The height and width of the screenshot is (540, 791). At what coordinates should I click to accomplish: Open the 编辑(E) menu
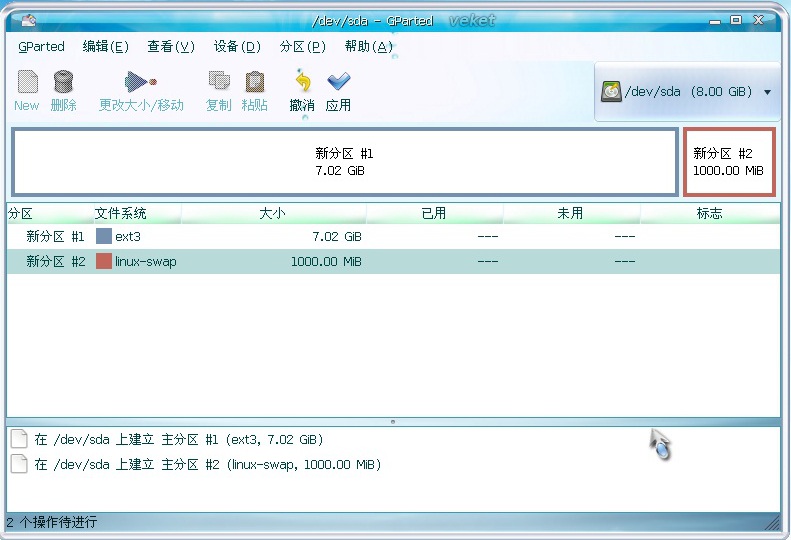point(106,47)
